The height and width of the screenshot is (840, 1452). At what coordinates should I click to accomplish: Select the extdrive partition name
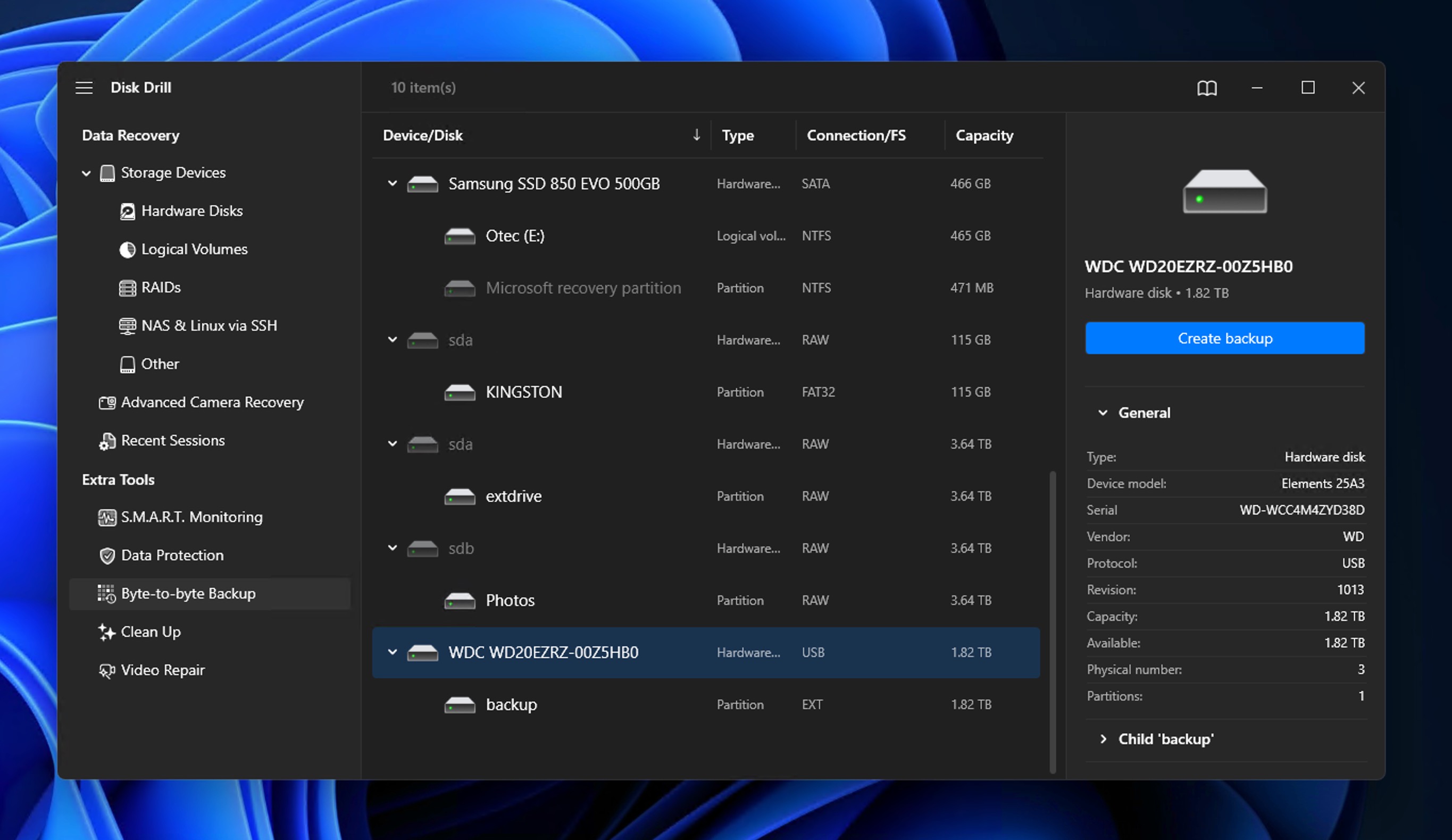click(513, 497)
